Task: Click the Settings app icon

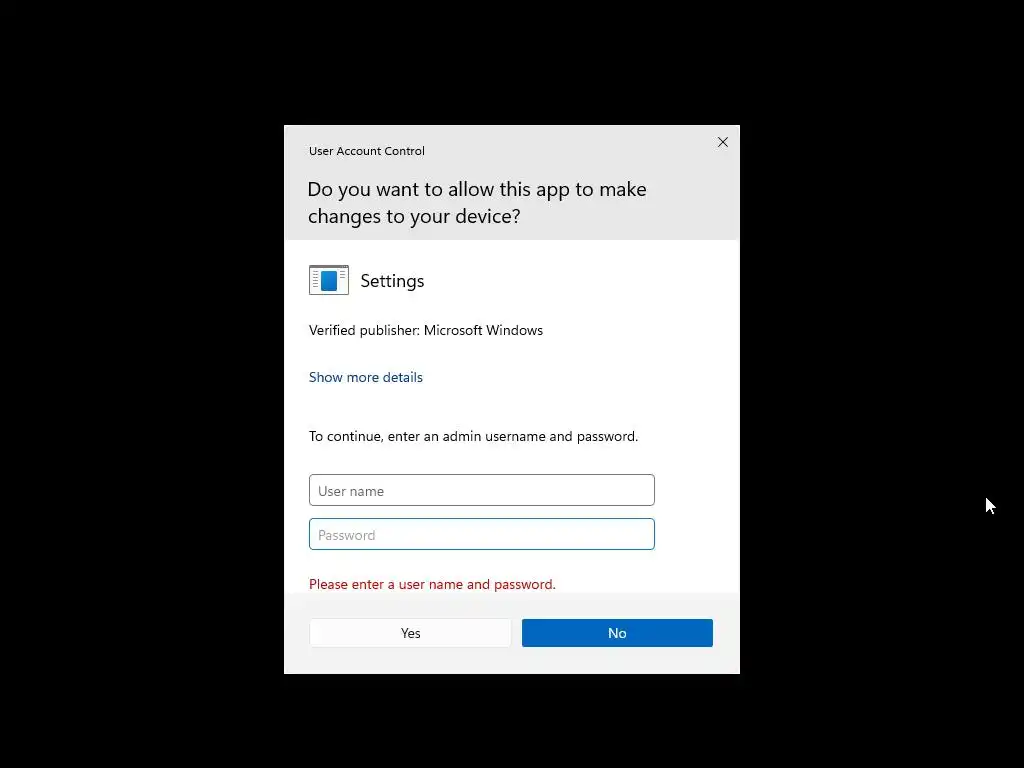Action: click(x=328, y=280)
